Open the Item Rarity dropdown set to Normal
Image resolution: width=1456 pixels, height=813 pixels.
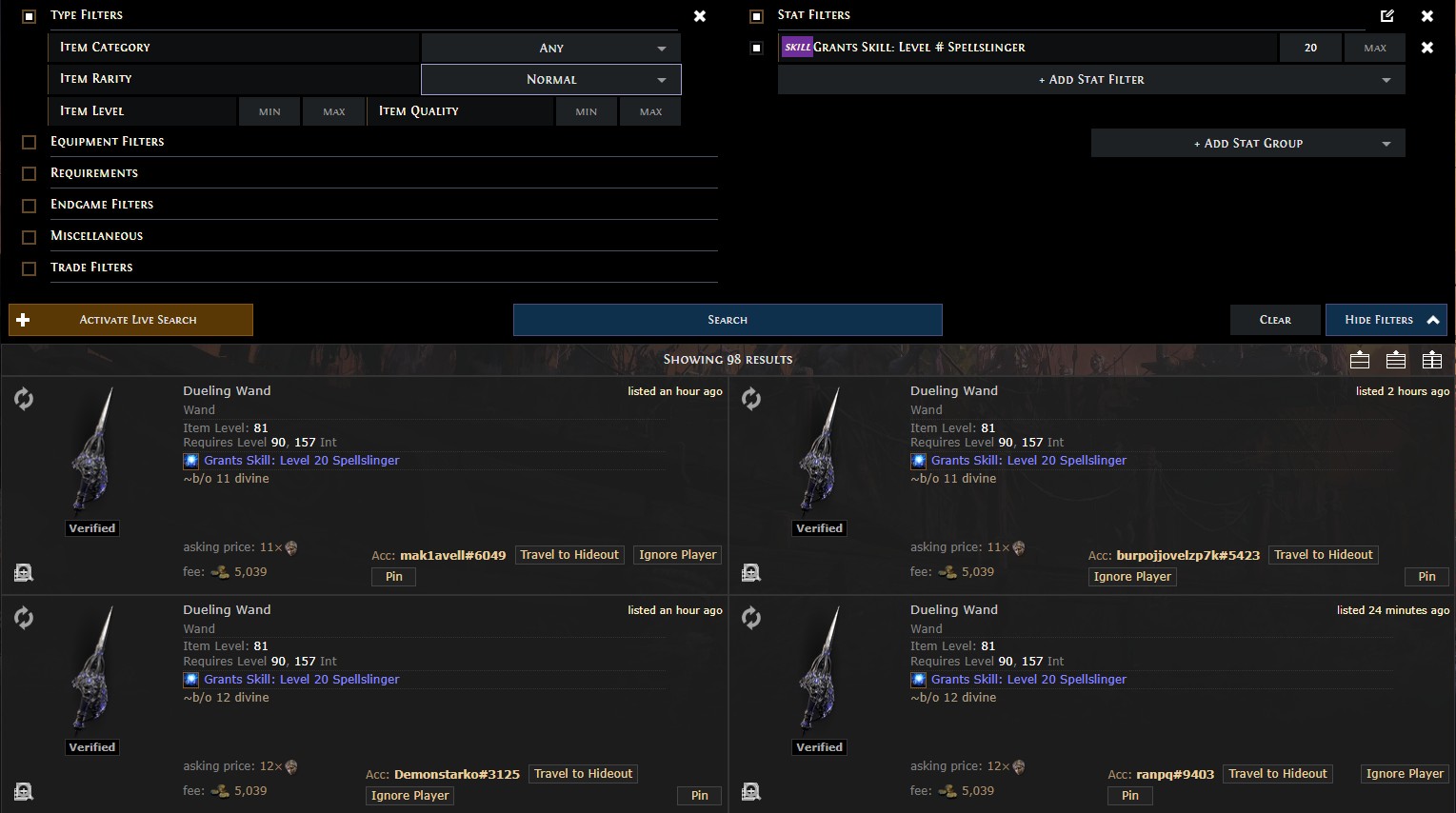click(x=551, y=79)
